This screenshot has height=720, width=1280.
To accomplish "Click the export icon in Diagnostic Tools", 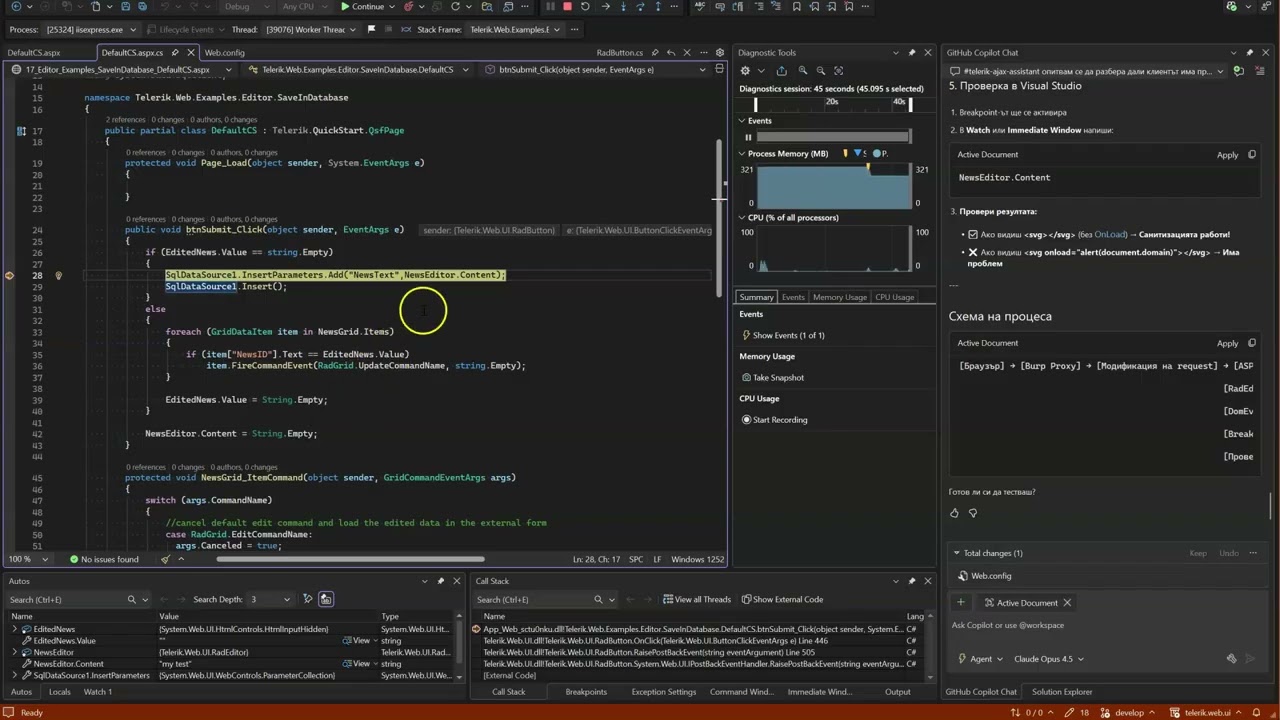I will (781, 71).
